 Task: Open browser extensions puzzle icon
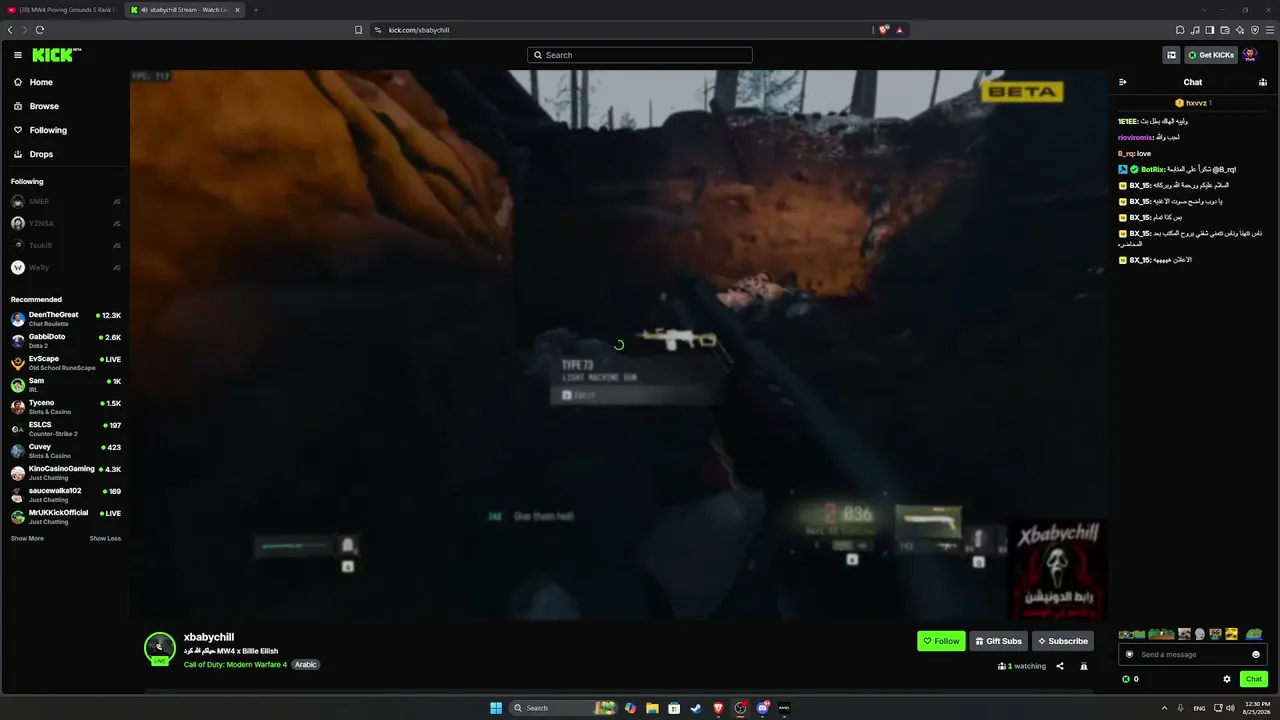pyautogui.click(x=1180, y=30)
